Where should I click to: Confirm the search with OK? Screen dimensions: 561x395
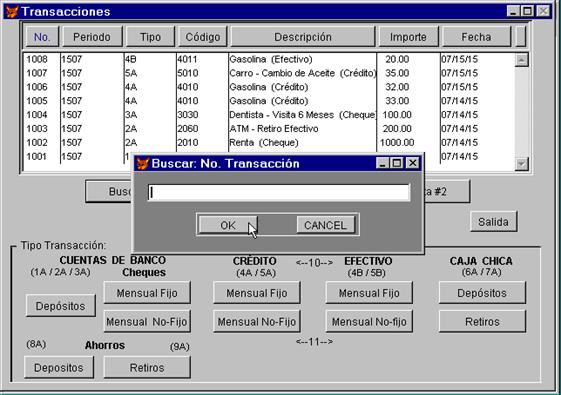point(228,225)
